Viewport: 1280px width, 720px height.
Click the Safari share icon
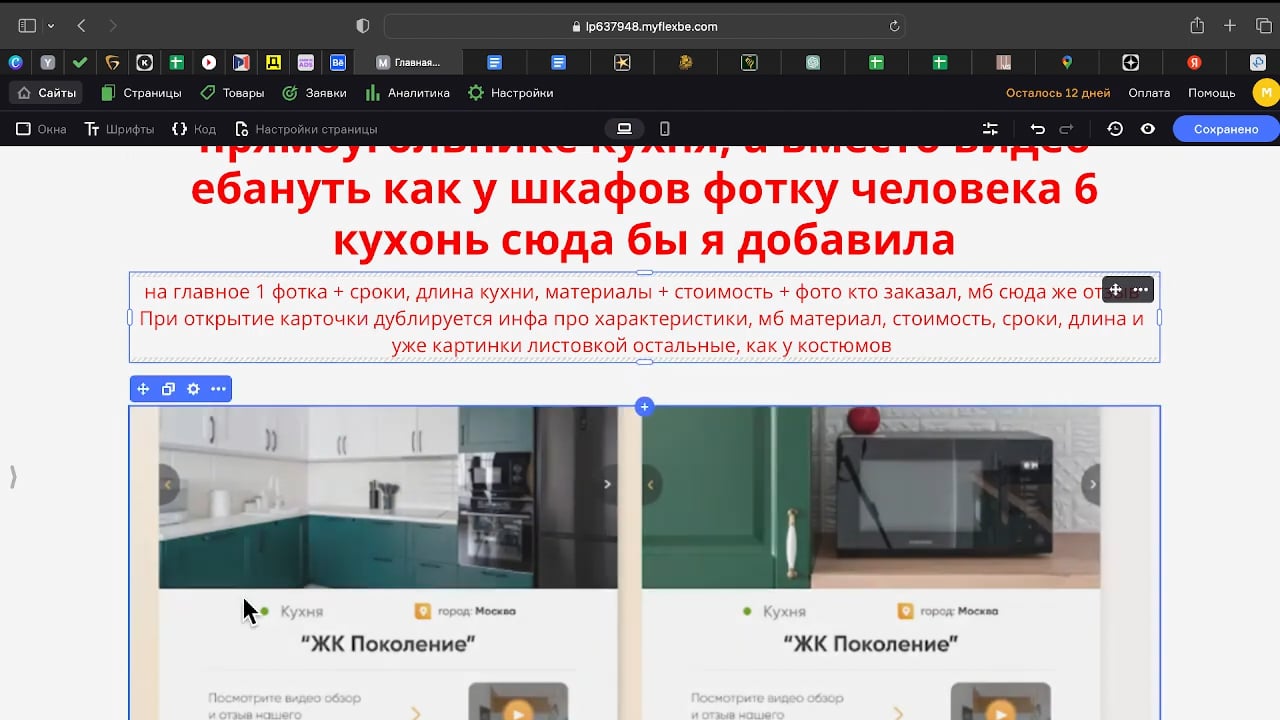1197,26
